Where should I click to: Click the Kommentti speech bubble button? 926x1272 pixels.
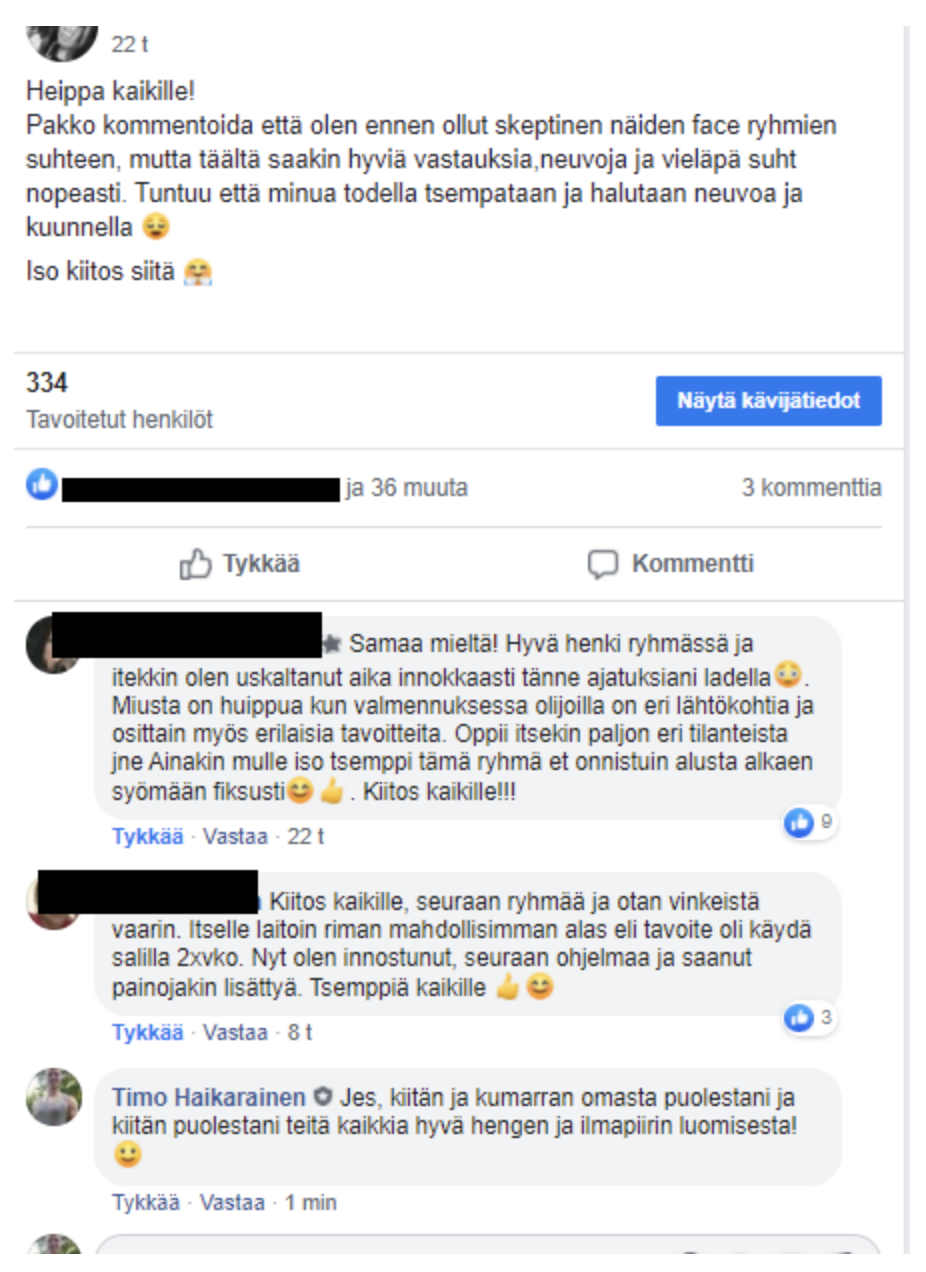(671, 564)
